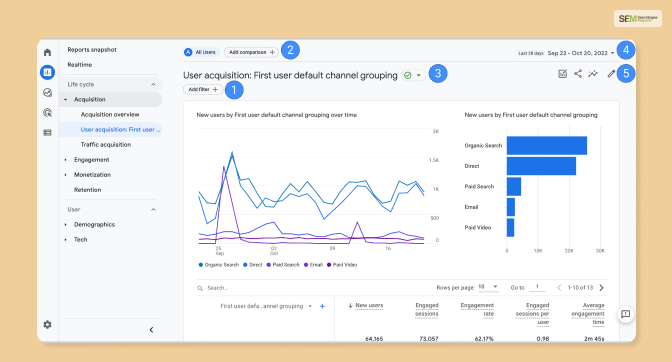Image resolution: width=672 pixels, height=362 pixels.
Task: Open the Rows per page dropdown
Action: click(x=488, y=287)
